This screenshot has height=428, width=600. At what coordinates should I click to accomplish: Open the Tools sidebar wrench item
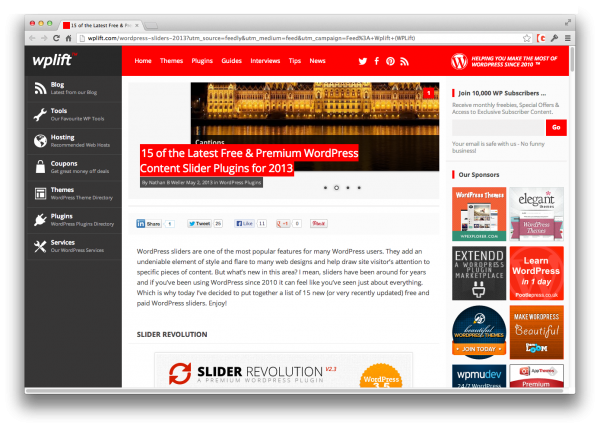coord(73,114)
